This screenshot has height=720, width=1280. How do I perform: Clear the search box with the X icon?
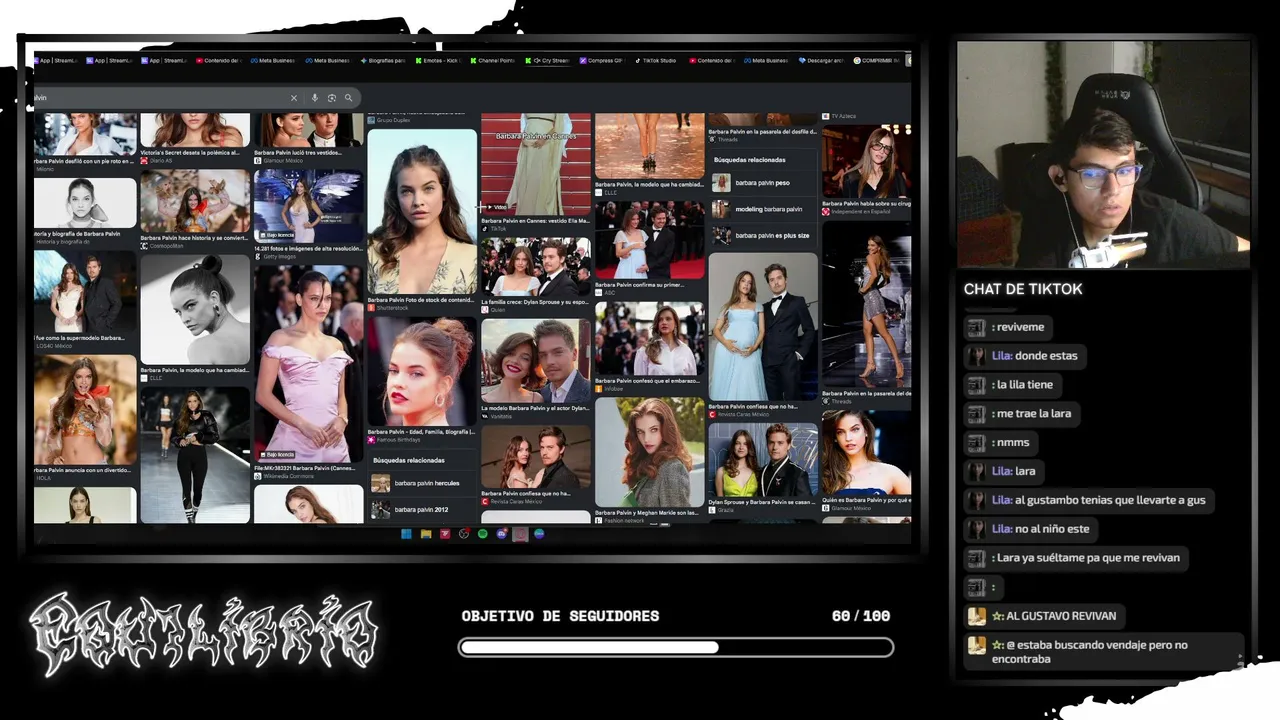point(294,98)
